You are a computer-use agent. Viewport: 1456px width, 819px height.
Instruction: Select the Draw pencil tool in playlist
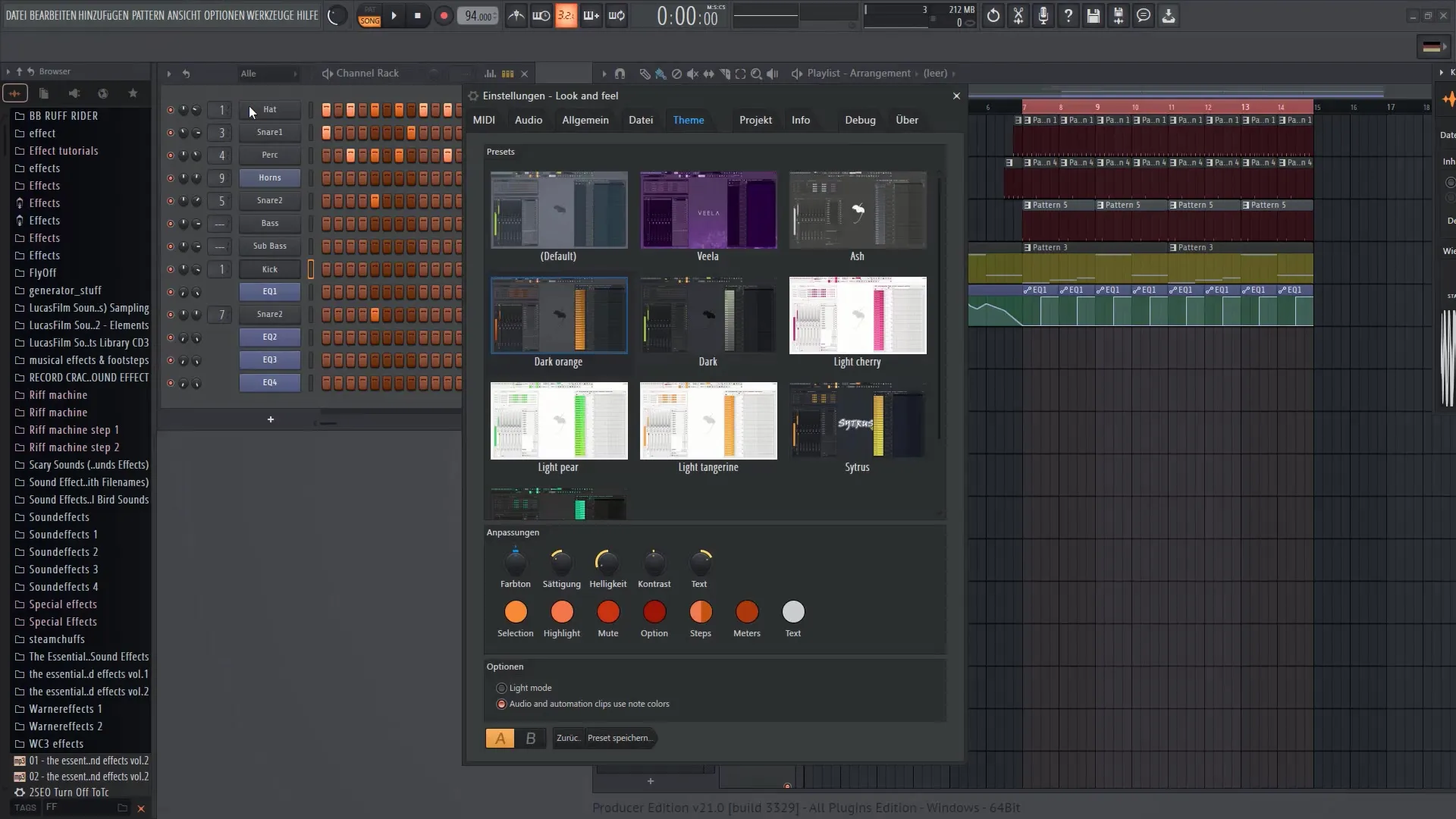click(645, 74)
